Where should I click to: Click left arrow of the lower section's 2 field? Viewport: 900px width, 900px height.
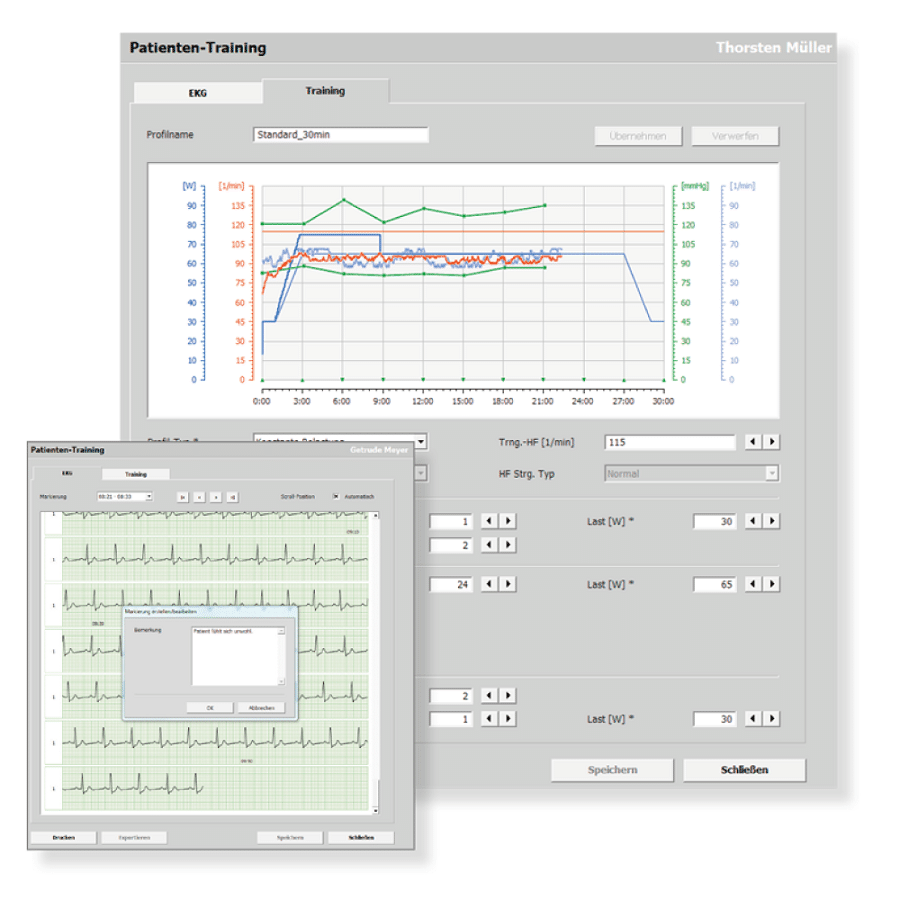coord(488,695)
